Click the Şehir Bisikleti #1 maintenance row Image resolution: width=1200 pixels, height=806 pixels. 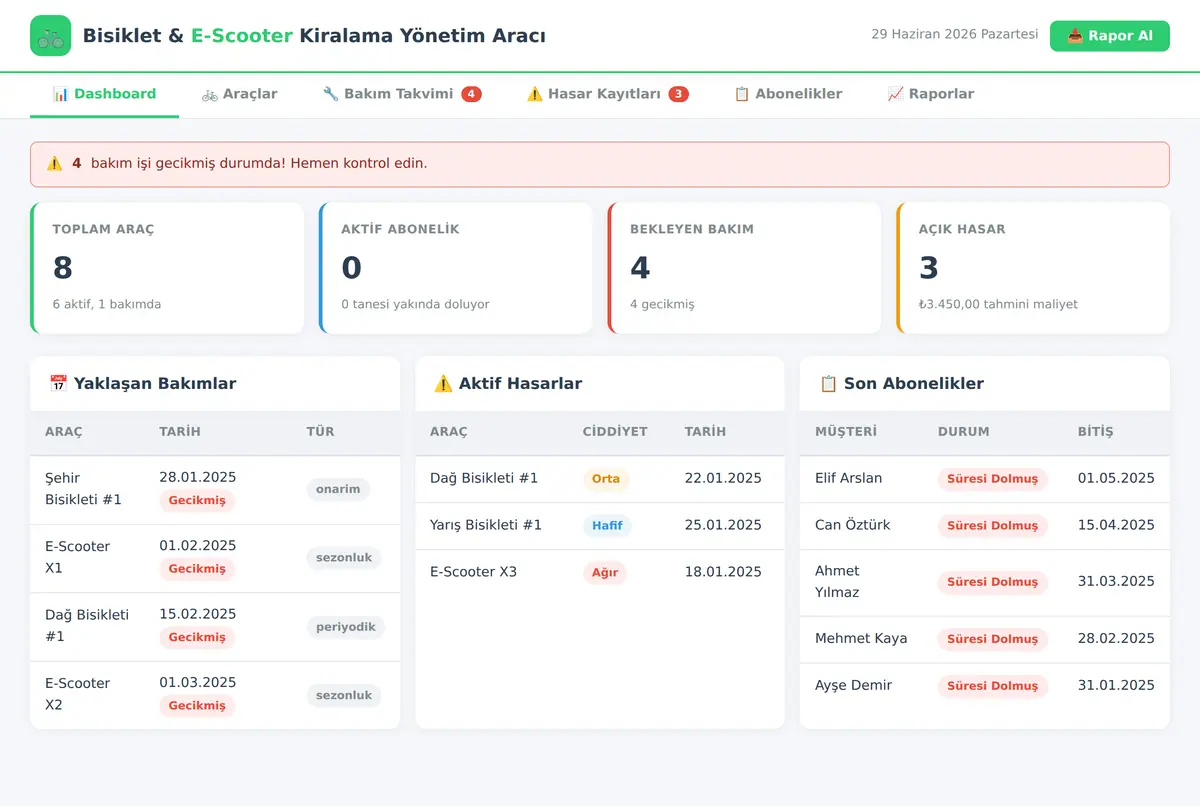[215, 490]
